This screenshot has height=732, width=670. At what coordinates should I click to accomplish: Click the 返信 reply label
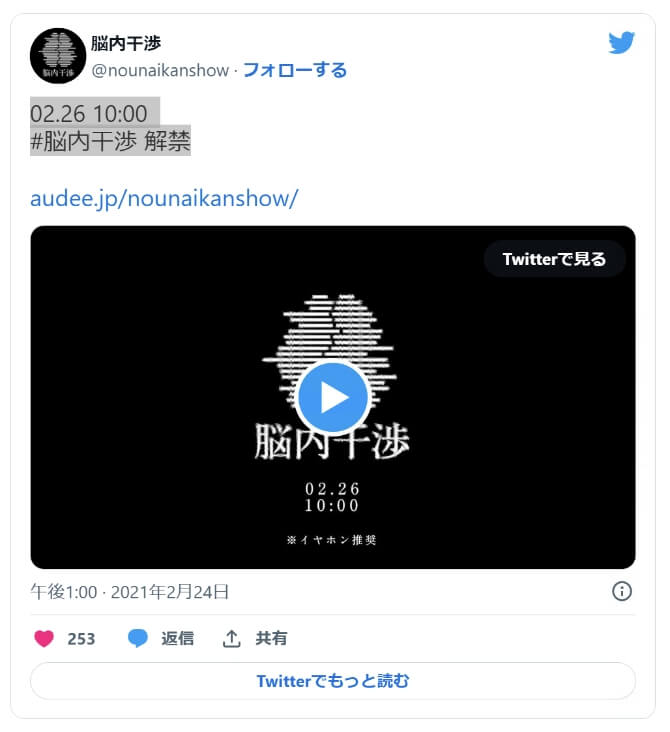(177, 638)
